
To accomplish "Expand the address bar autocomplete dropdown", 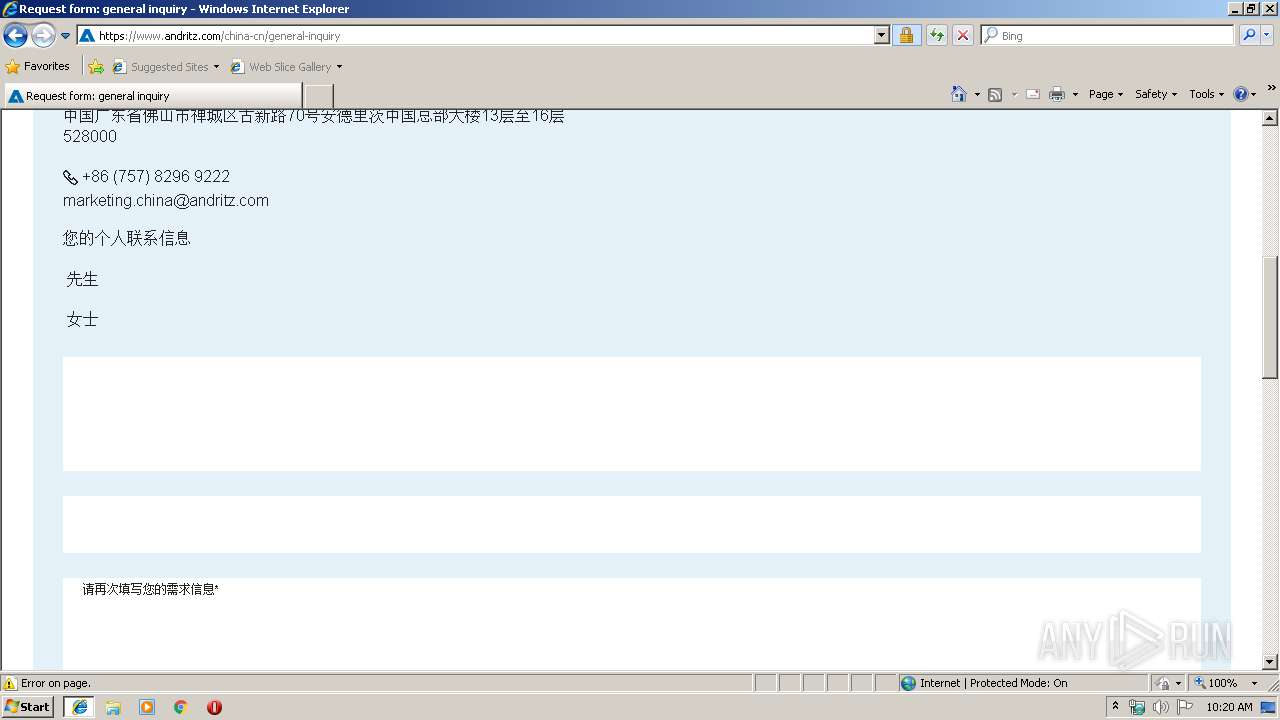I will (x=881, y=35).
